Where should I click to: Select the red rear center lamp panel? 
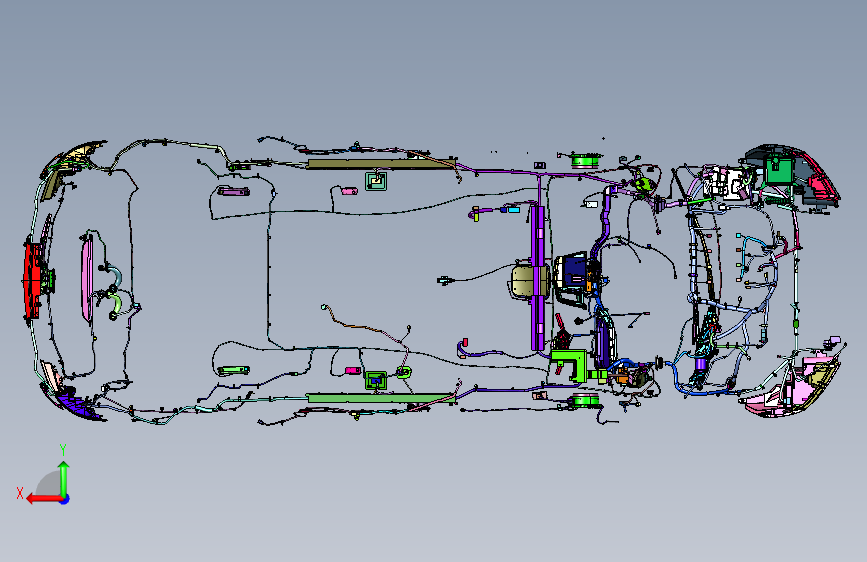[x=32, y=280]
